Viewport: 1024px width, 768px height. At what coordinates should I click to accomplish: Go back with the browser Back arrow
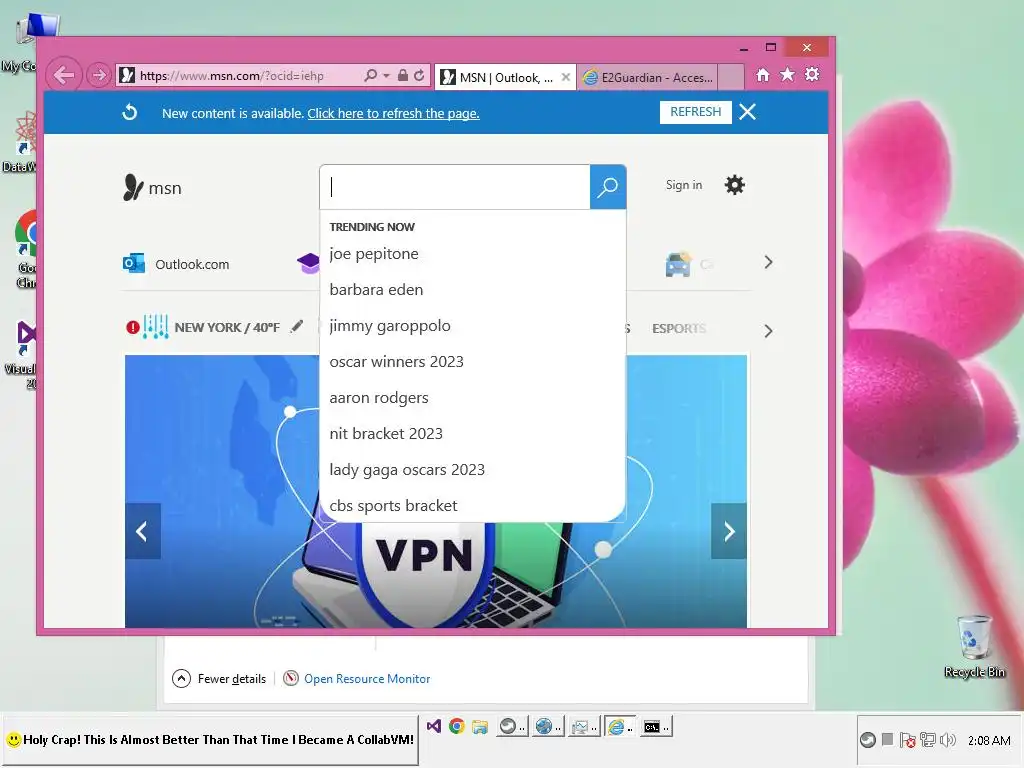coord(63,75)
